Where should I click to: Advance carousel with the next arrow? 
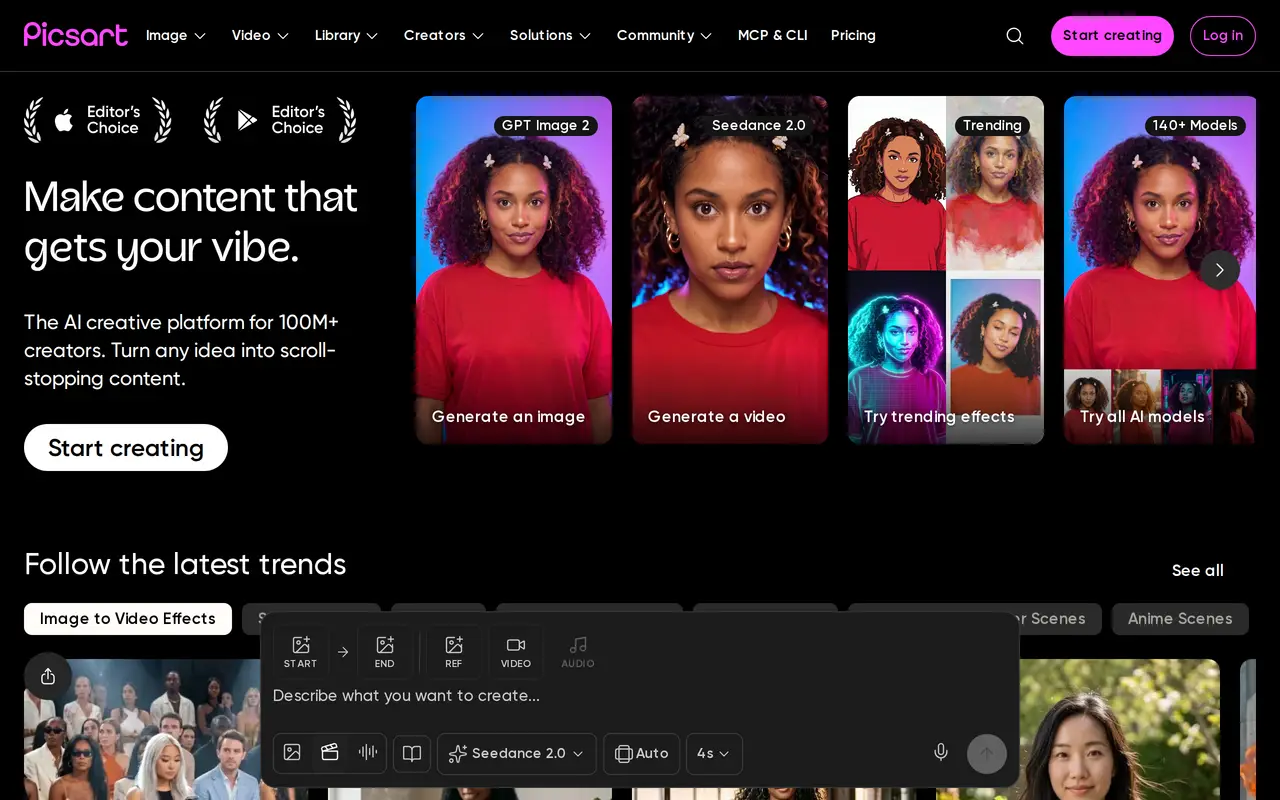pyautogui.click(x=1219, y=270)
